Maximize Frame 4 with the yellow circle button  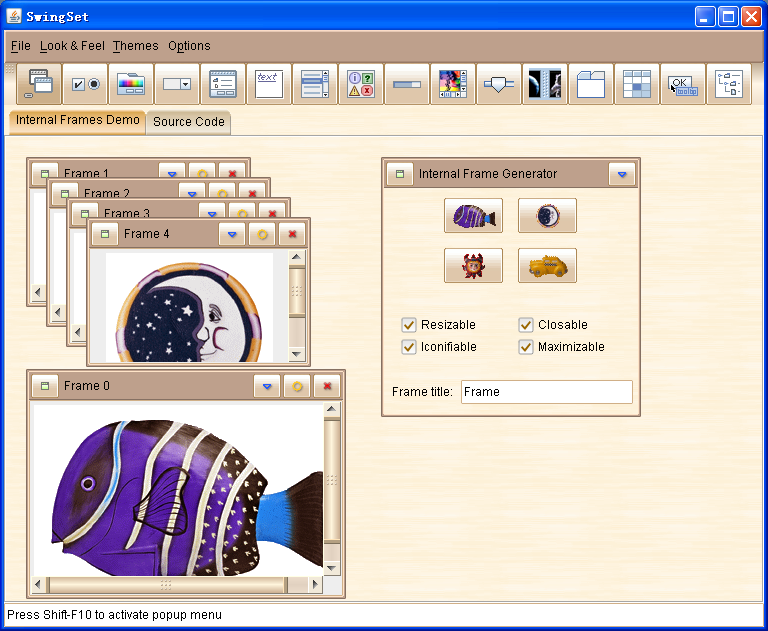262,234
